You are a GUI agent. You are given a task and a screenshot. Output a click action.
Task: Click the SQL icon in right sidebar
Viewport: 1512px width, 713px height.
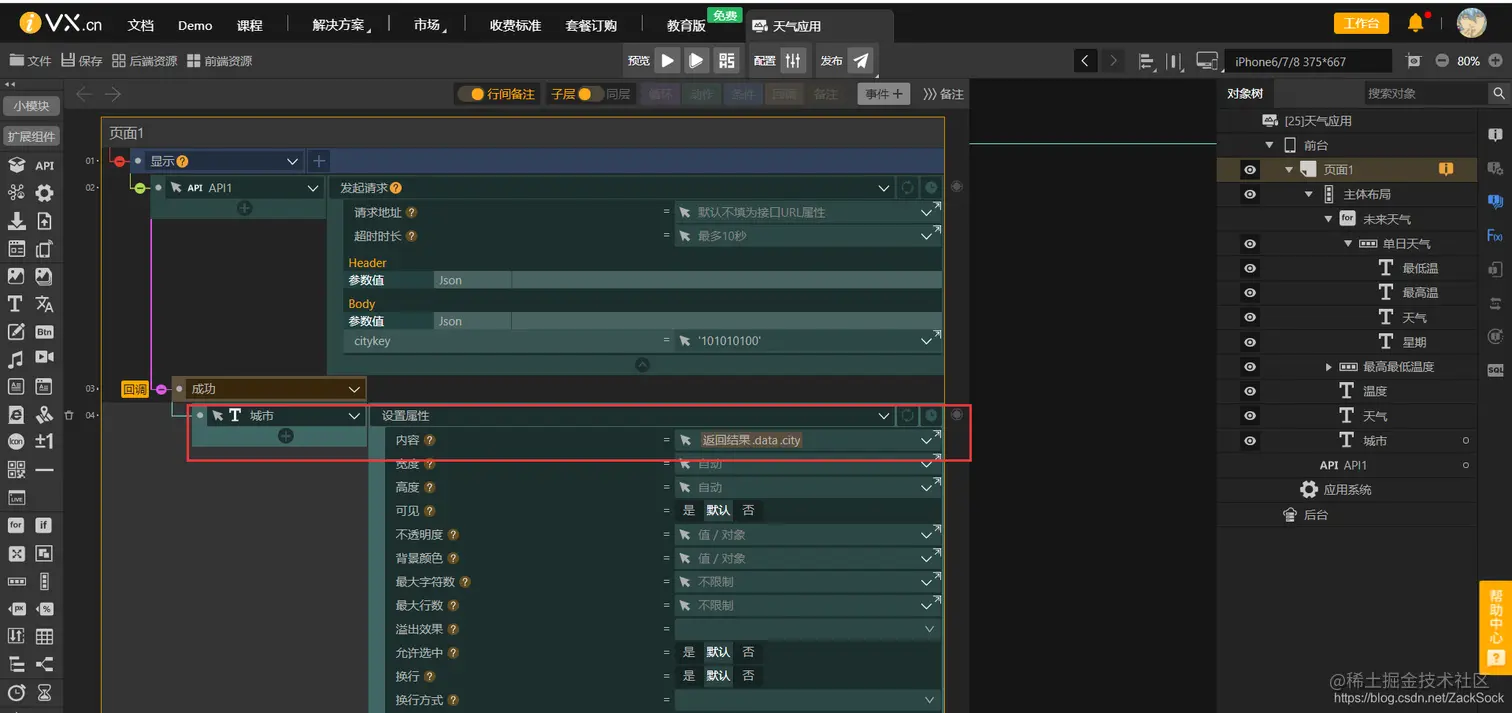coord(1495,370)
